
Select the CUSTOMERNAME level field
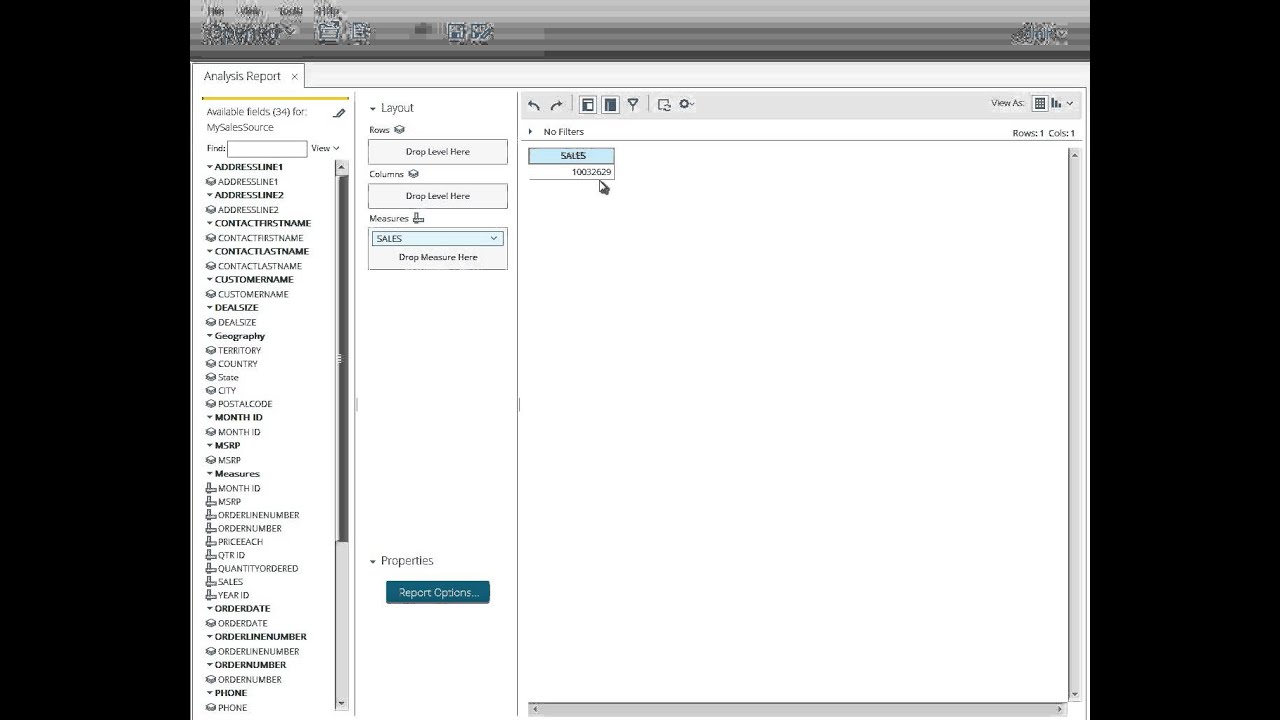[x=253, y=294]
